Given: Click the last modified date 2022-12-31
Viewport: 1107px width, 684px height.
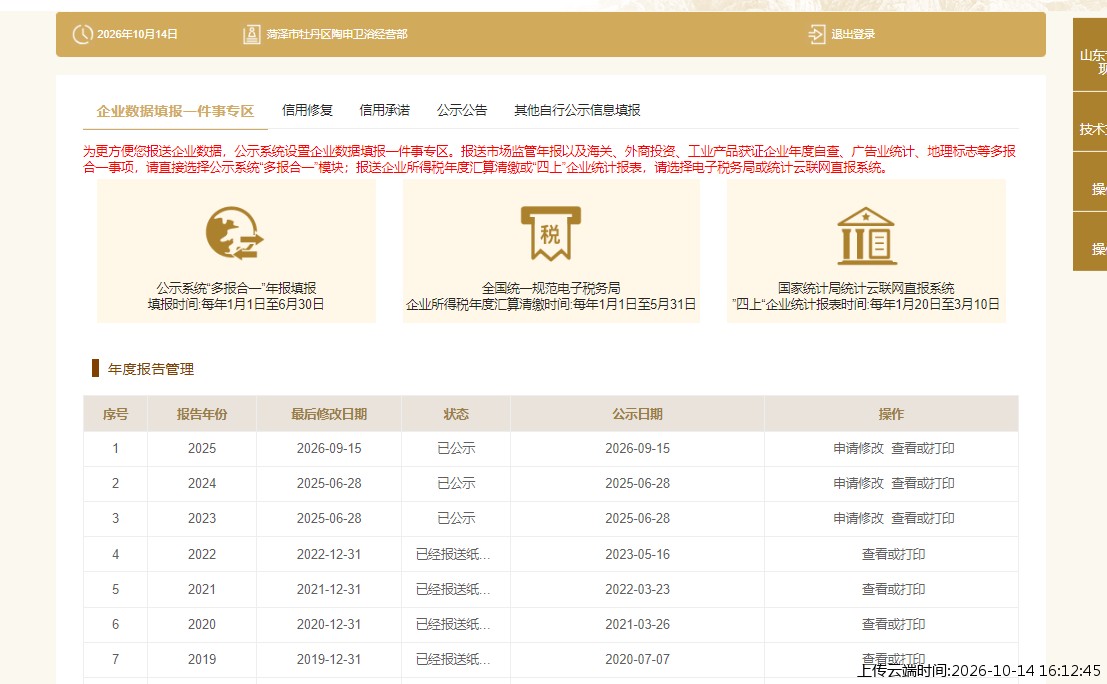Looking at the screenshot, I should [329, 554].
